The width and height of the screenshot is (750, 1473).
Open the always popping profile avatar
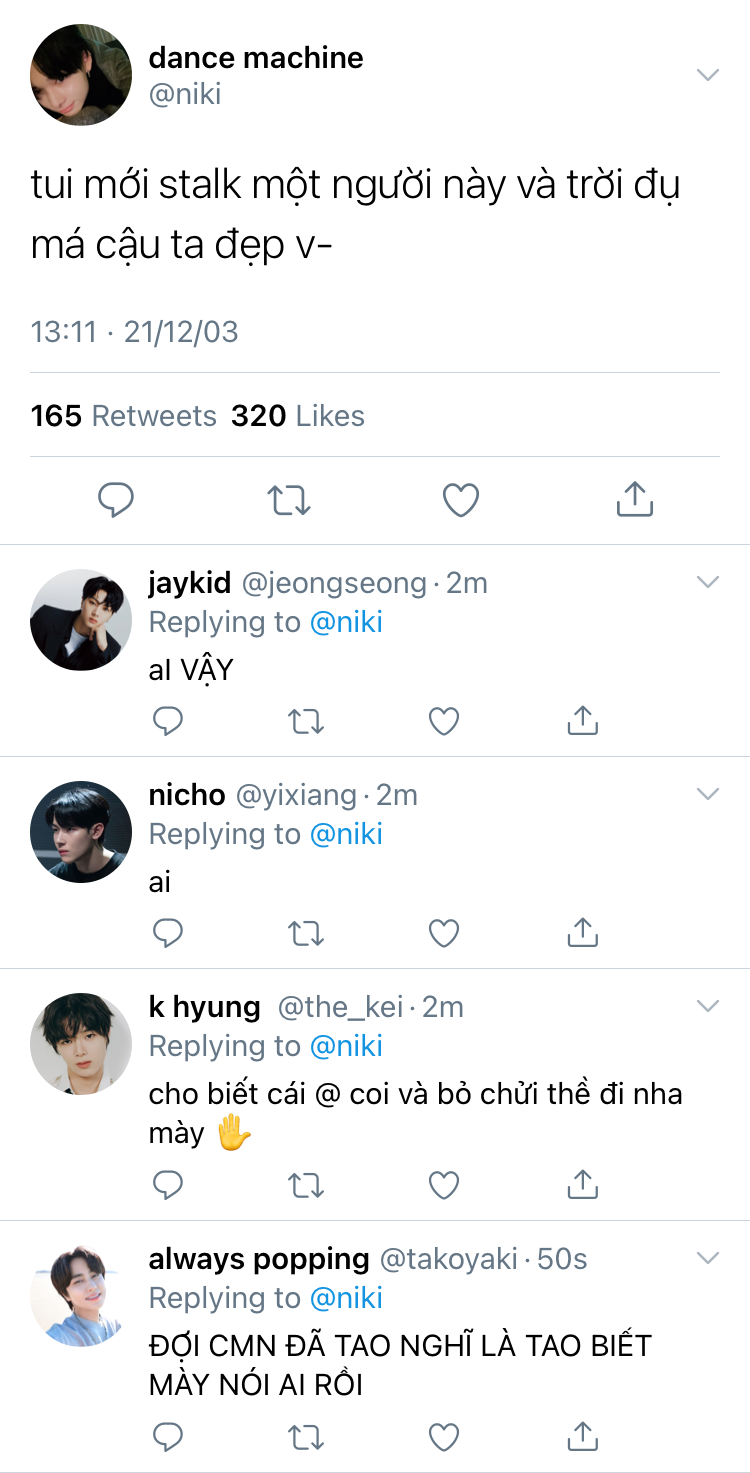tap(81, 1296)
